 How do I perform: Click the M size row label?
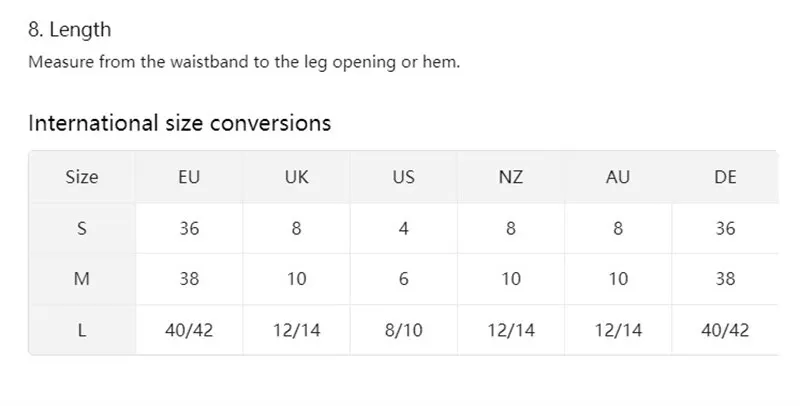82,279
